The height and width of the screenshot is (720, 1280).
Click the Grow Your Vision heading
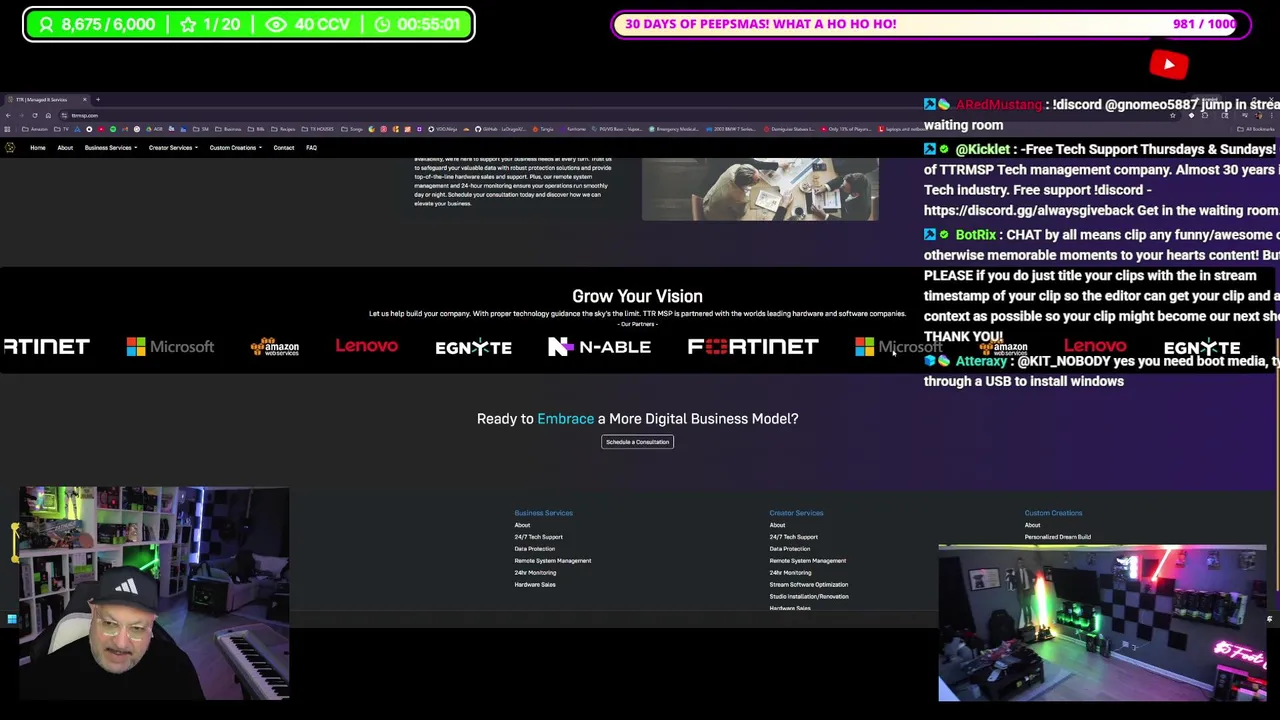click(637, 296)
